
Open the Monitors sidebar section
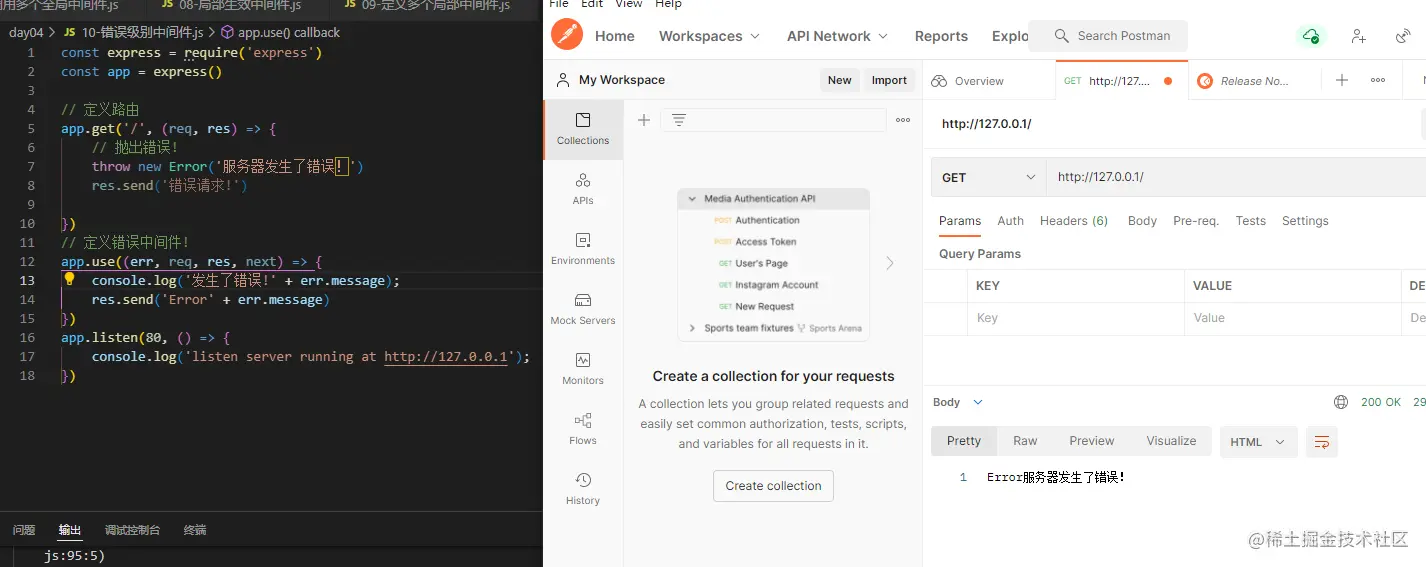pyautogui.click(x=583, y=368)
